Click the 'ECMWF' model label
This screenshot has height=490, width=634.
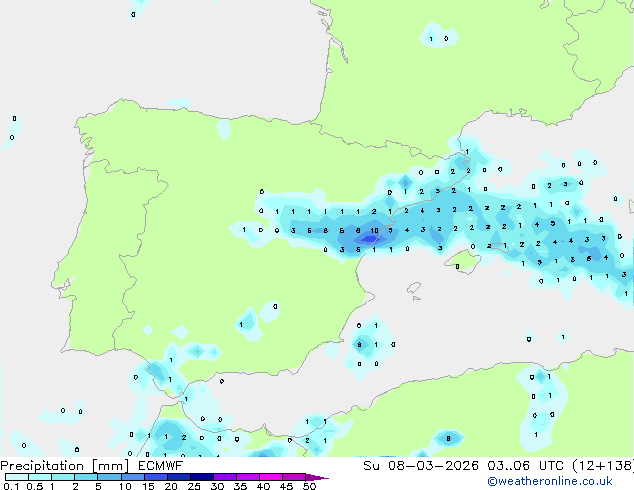click(161, 466)
